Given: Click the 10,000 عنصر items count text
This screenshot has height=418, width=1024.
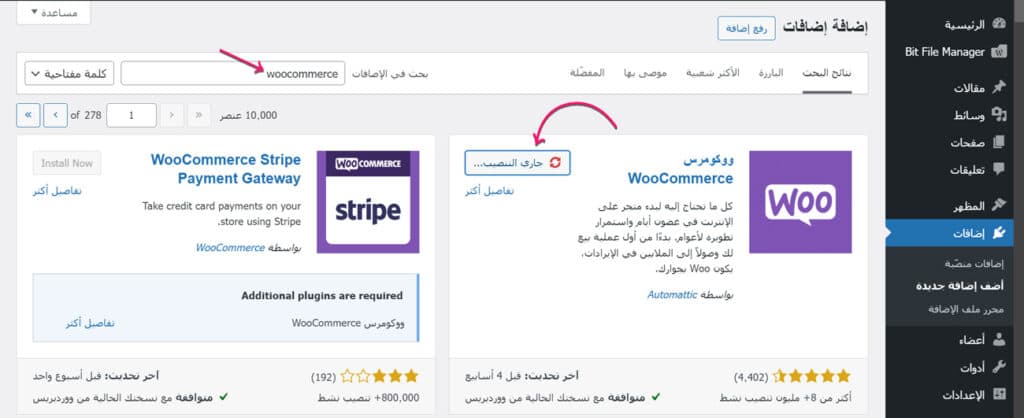Looking at the screenshot, I should pyautogui.click(x=250, y=116).
